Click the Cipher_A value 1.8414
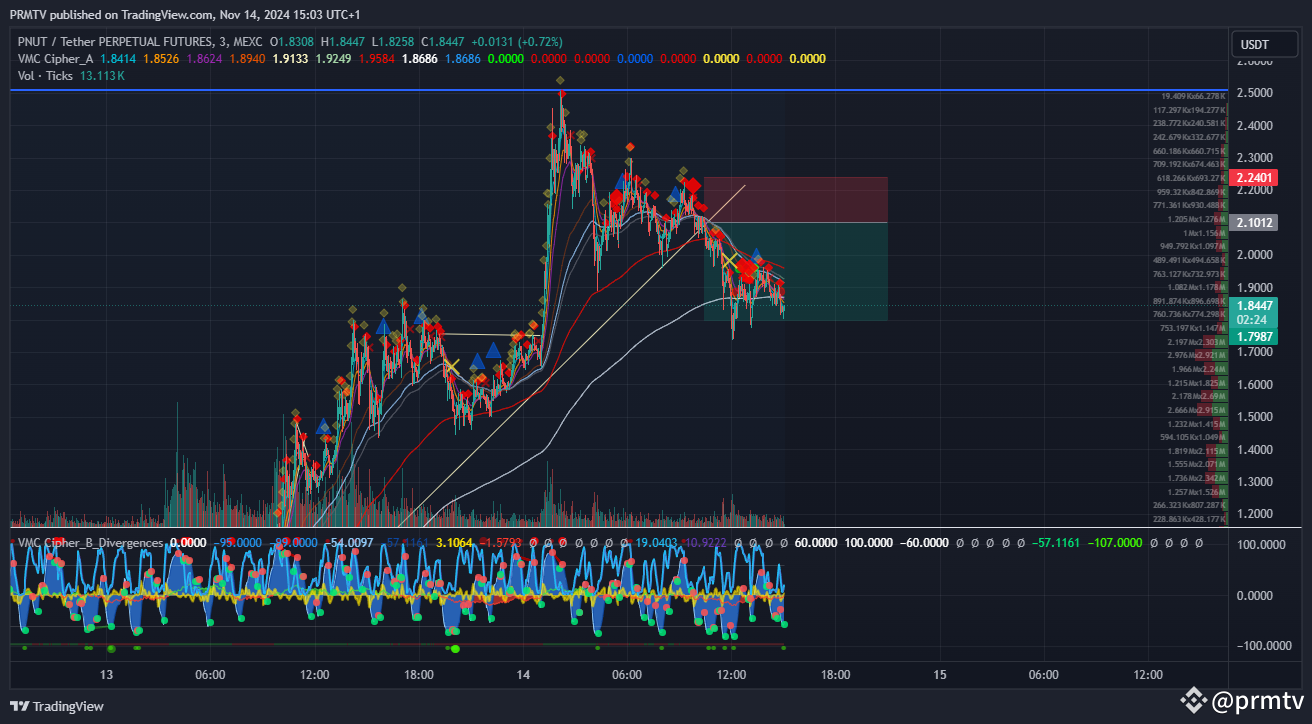This screenshot has height=724, width=1312. (x=120, y=59)
